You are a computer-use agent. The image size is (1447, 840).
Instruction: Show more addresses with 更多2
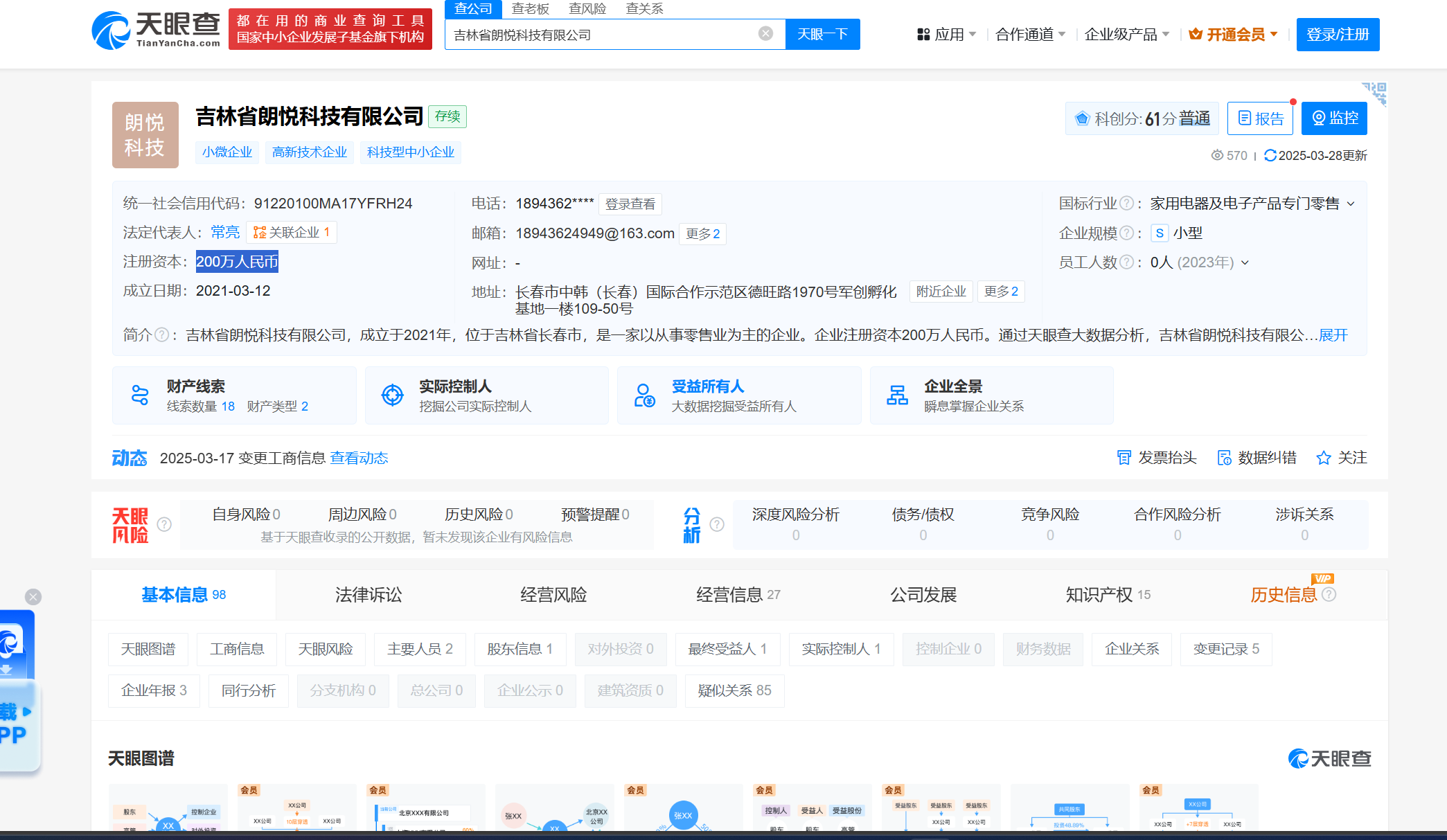click(x=1001, y=292)
